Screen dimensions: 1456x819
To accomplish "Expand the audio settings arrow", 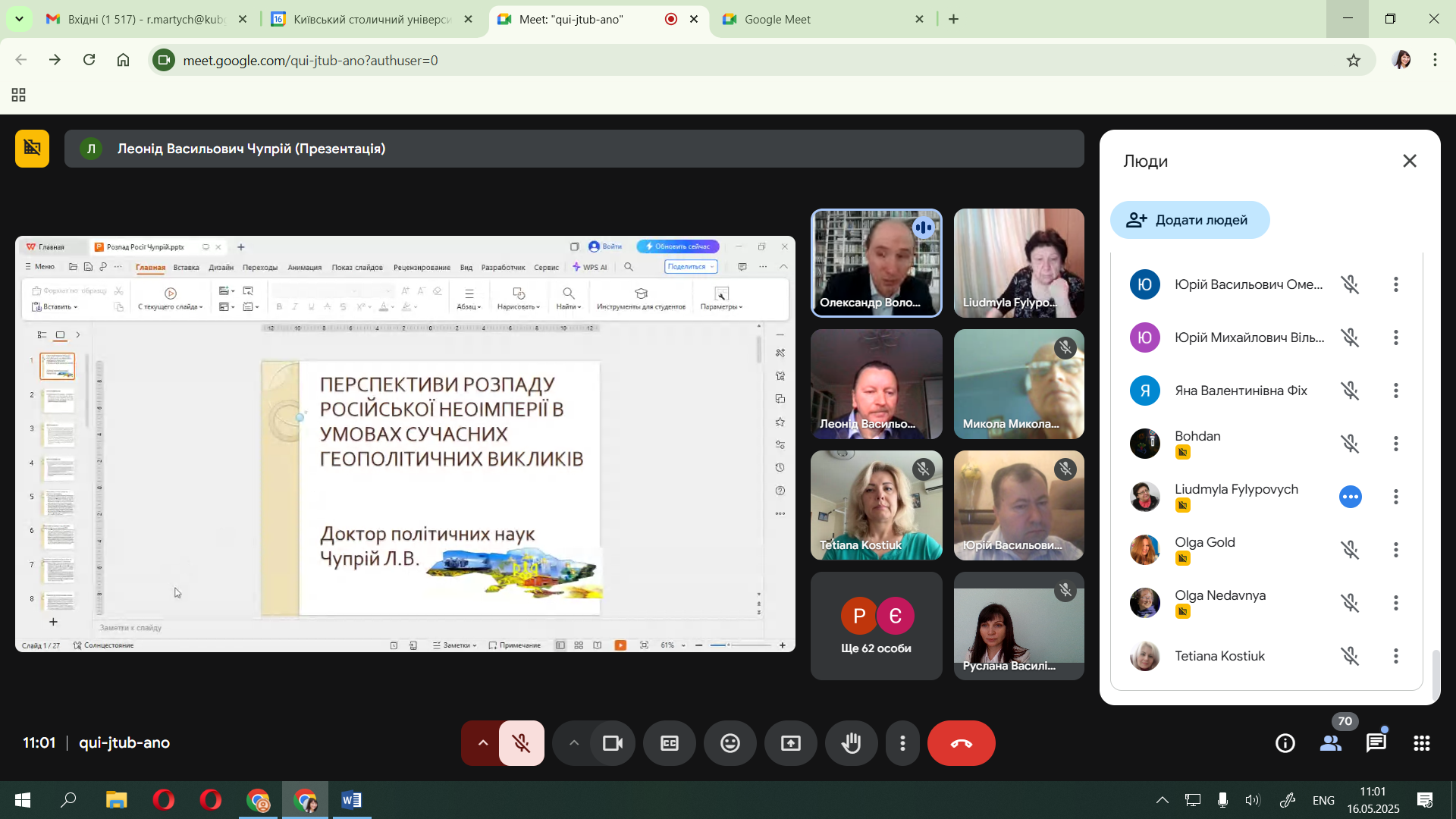I will tap(482, 743).
